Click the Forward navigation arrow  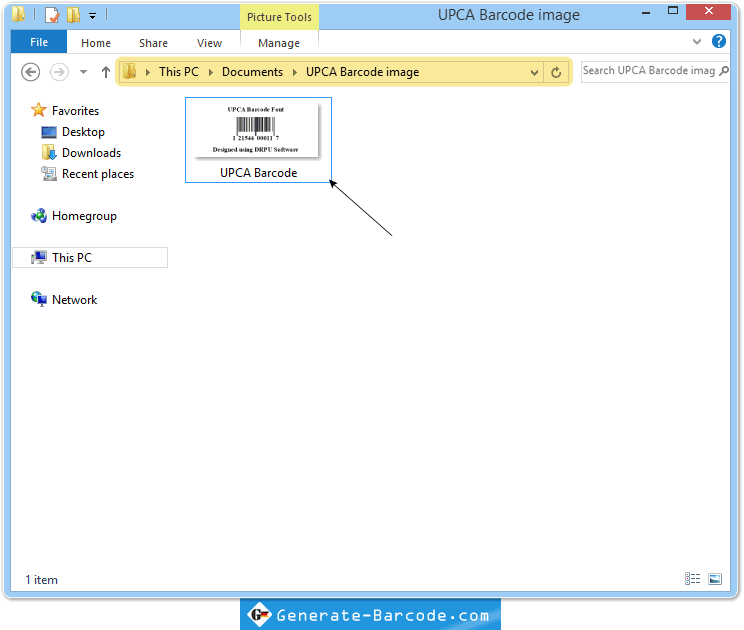coord(59,72)
